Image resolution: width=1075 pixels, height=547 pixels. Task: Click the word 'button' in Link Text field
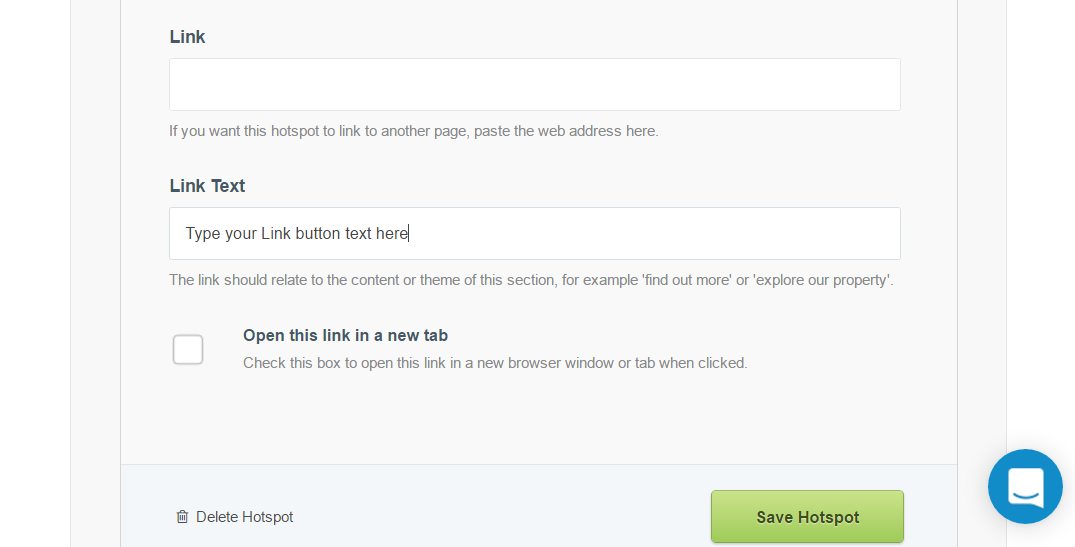click(x=318, y=234)
